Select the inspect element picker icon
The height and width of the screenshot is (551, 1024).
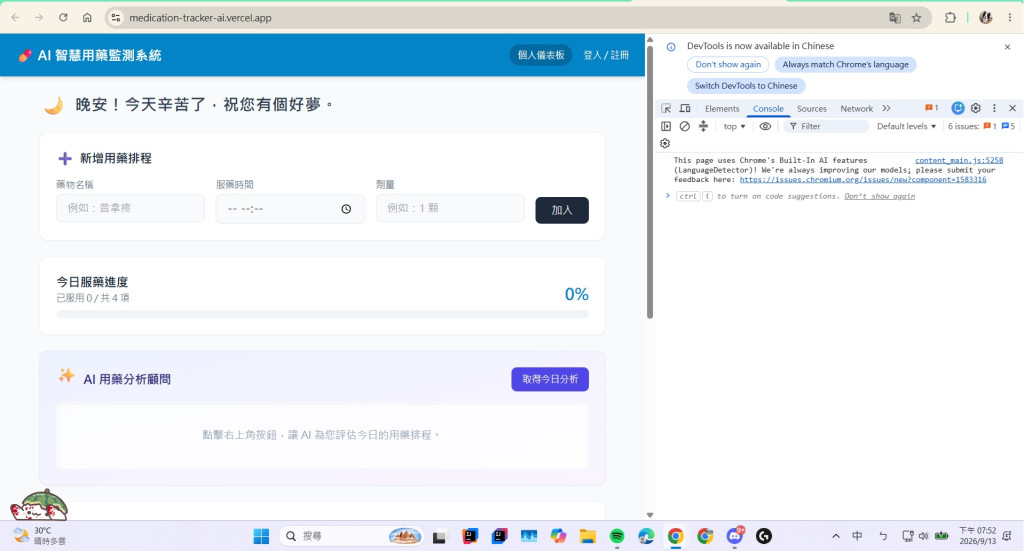666,108
